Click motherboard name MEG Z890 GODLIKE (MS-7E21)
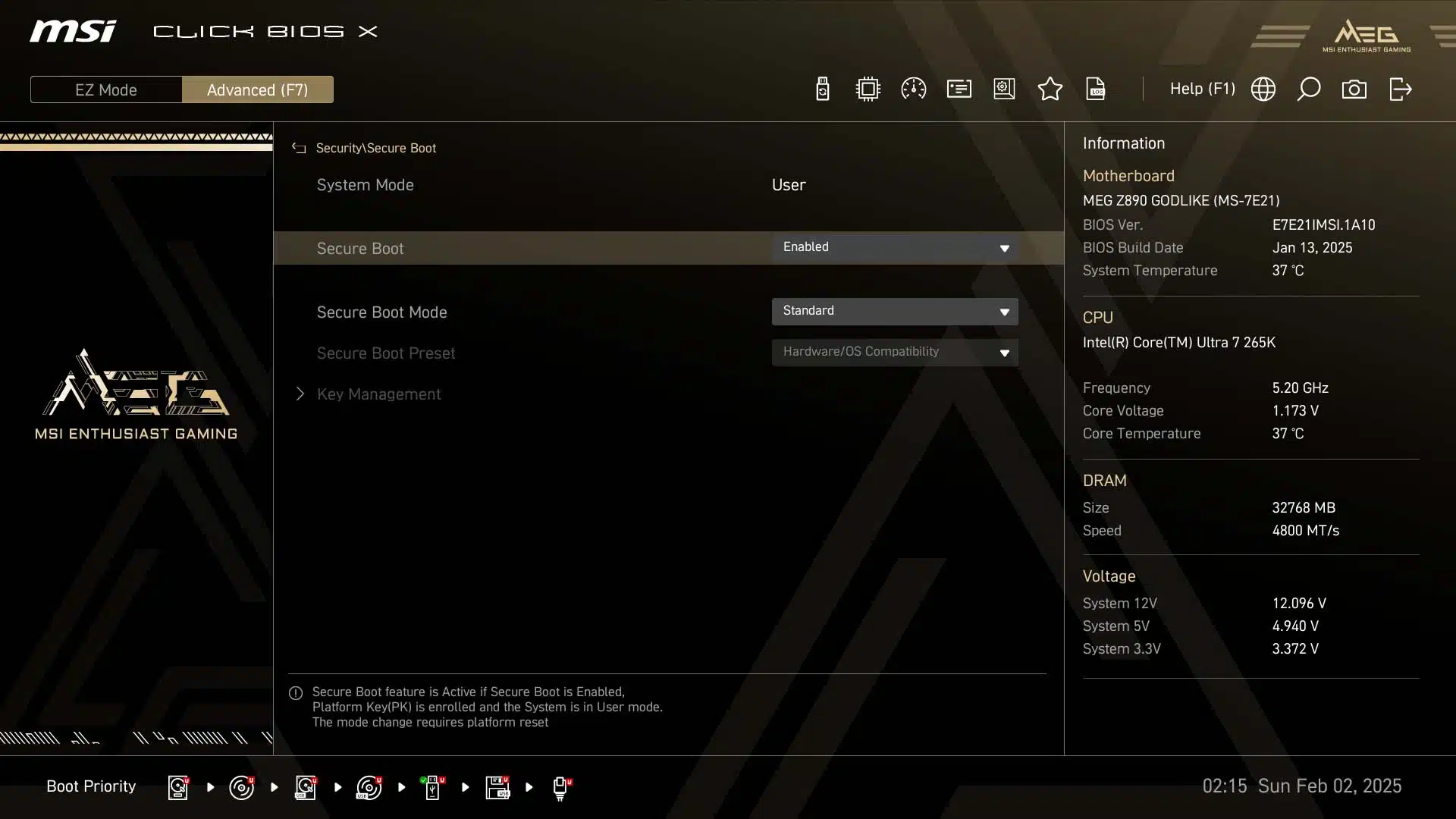This screenshot has width=1456, height=819. tap(1181, 201)
